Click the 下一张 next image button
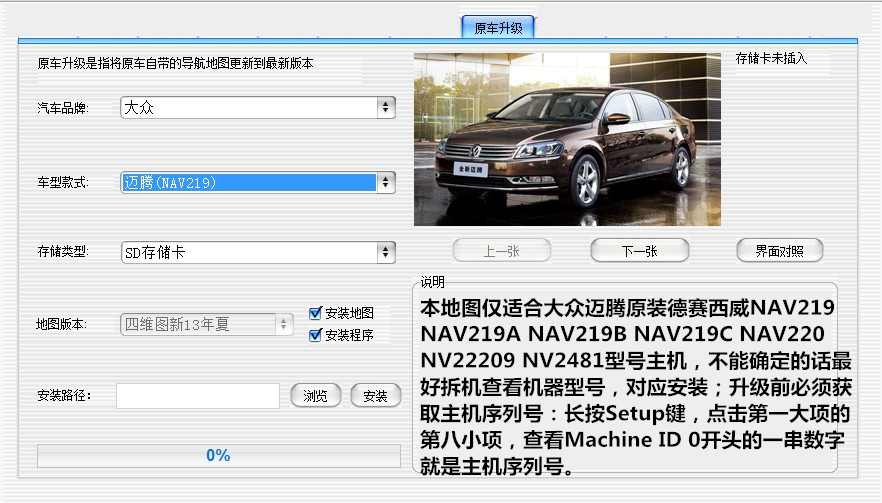Image resolution: width=882 pixels, height=503 pixels. point(640,251)
